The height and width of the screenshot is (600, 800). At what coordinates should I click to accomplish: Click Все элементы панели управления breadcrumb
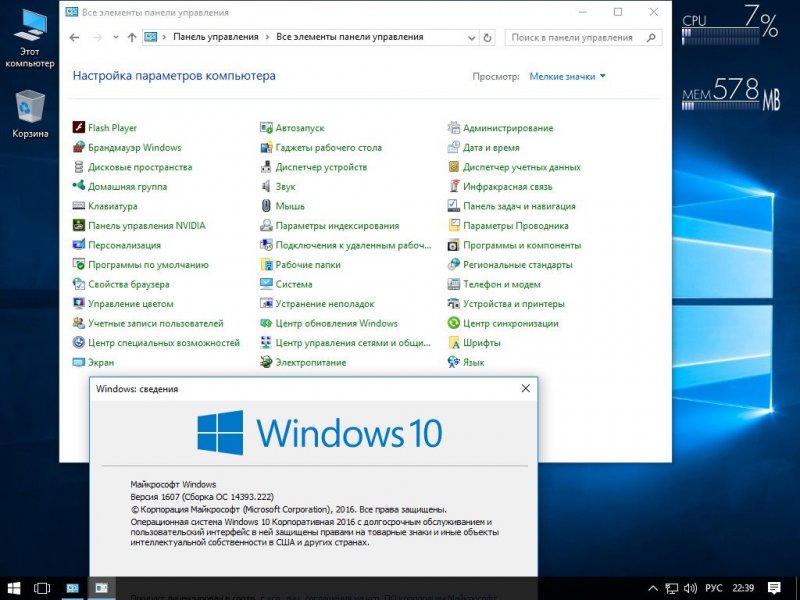pyautogui.click(x=349, y=37)
